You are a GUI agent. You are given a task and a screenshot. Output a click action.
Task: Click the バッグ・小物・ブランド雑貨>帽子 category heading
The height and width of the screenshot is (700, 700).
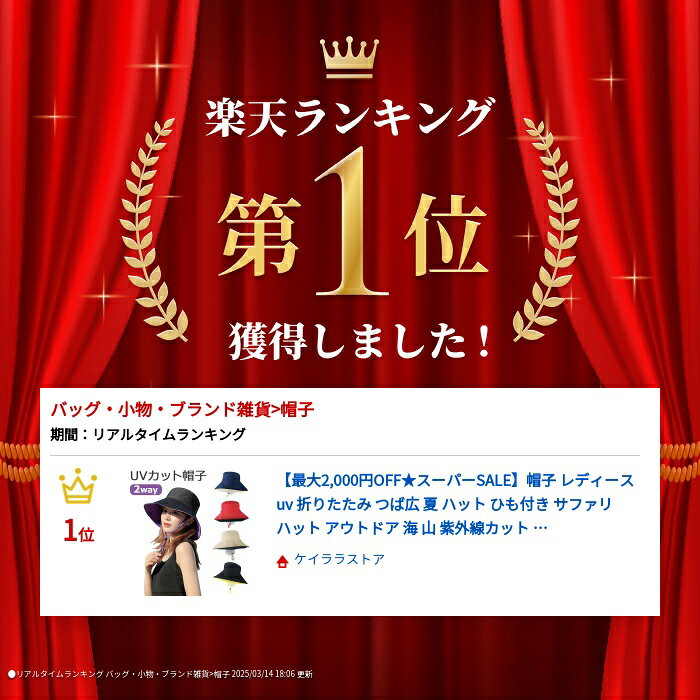tap(182, 409)
